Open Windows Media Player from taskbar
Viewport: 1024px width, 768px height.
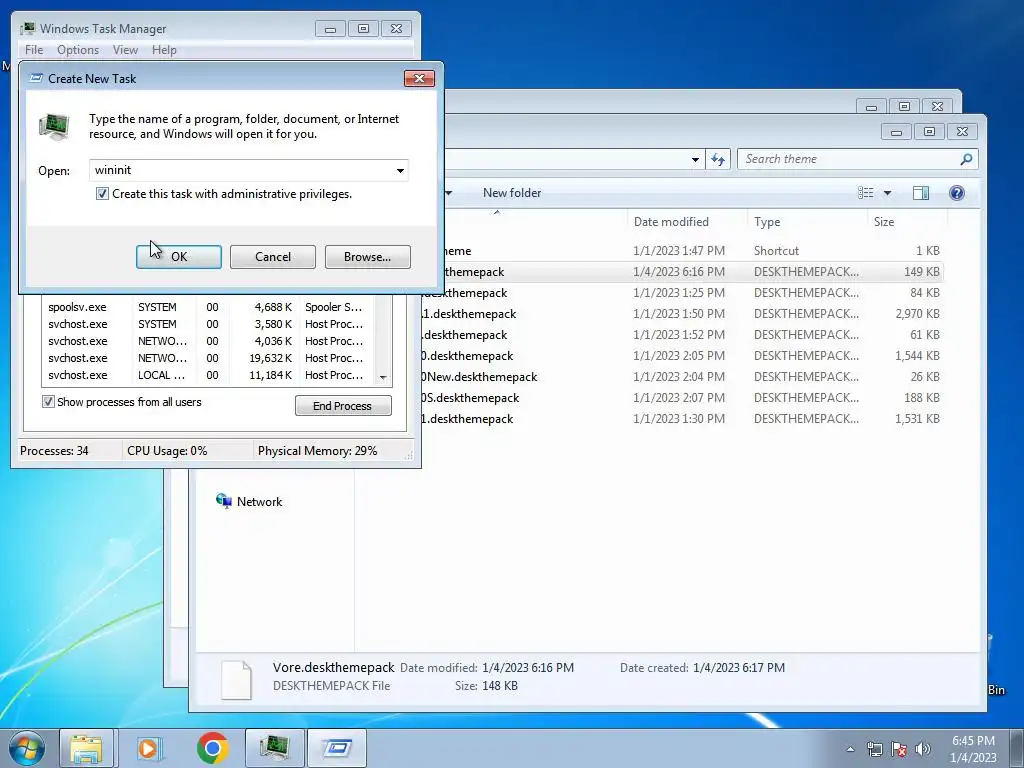click(x=149, y=748)
